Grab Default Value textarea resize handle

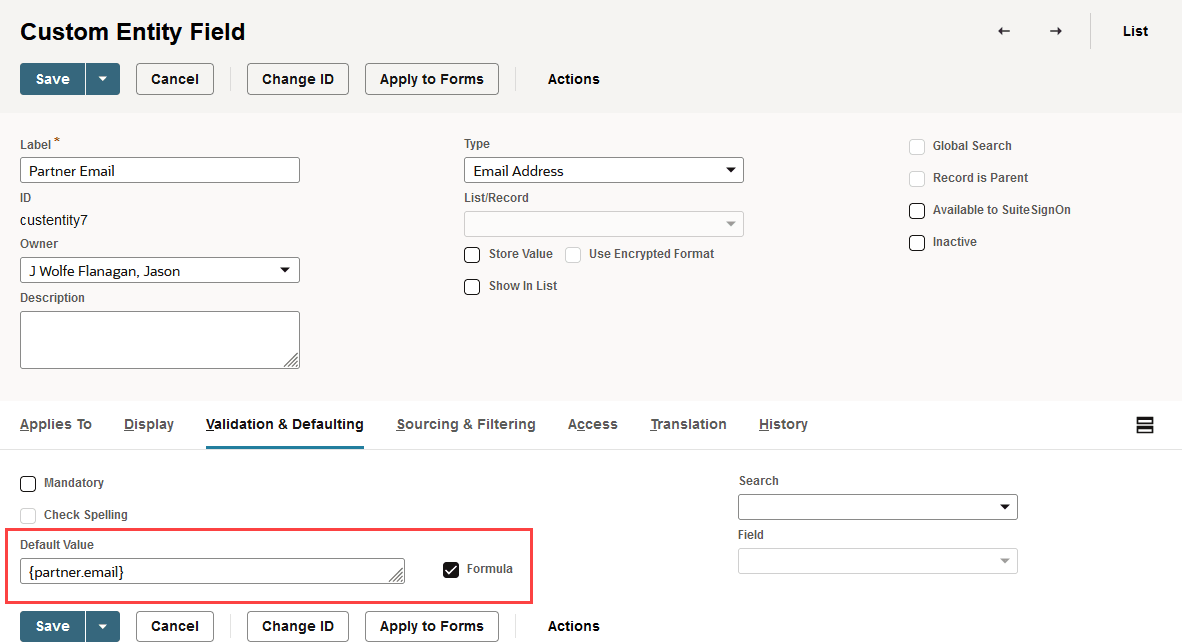tap(396, 575)
